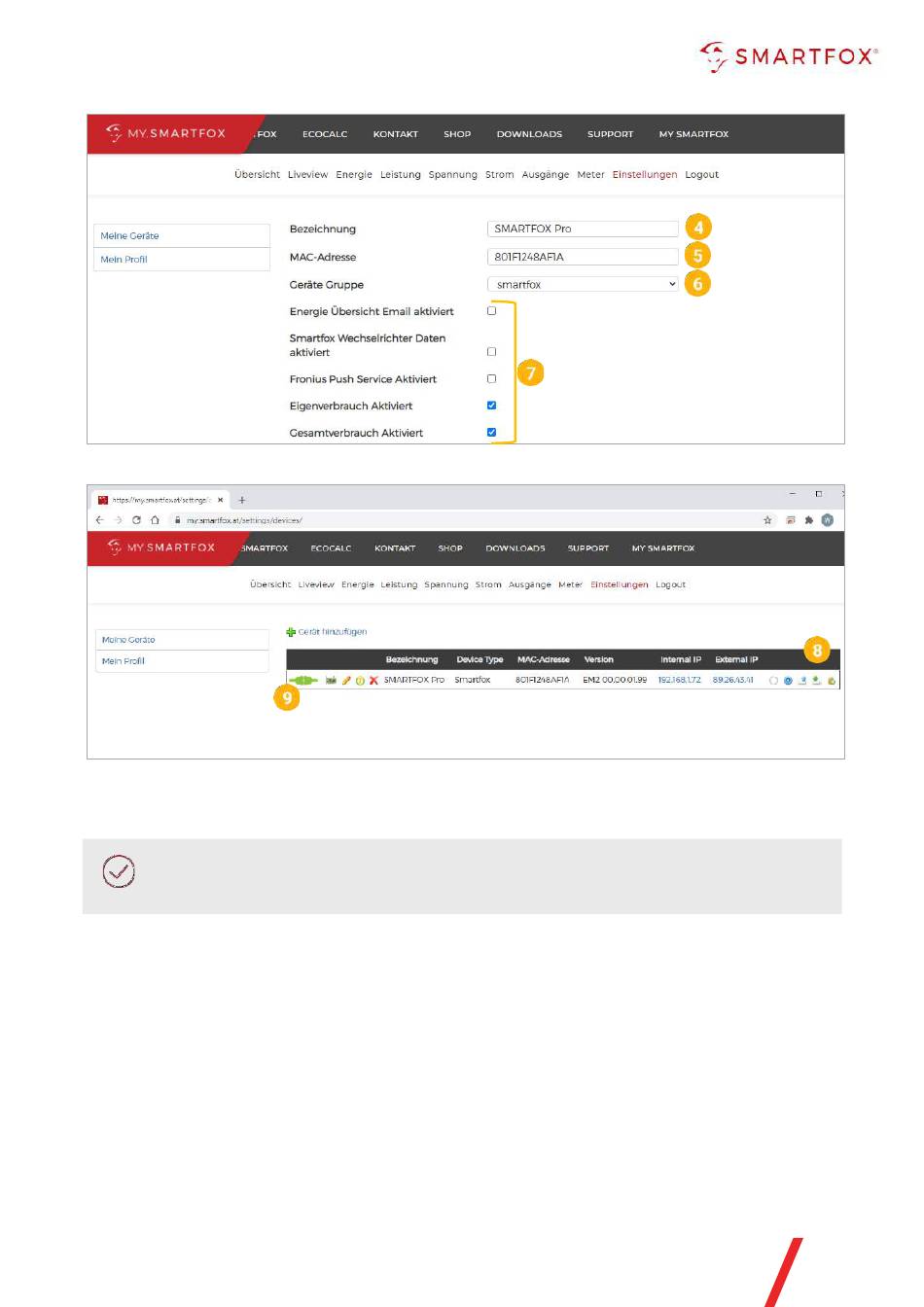The image size is (924, 1307).
Task: Click the green connection status icon for SMARTFOX Pro
Action: coord(303,681)
